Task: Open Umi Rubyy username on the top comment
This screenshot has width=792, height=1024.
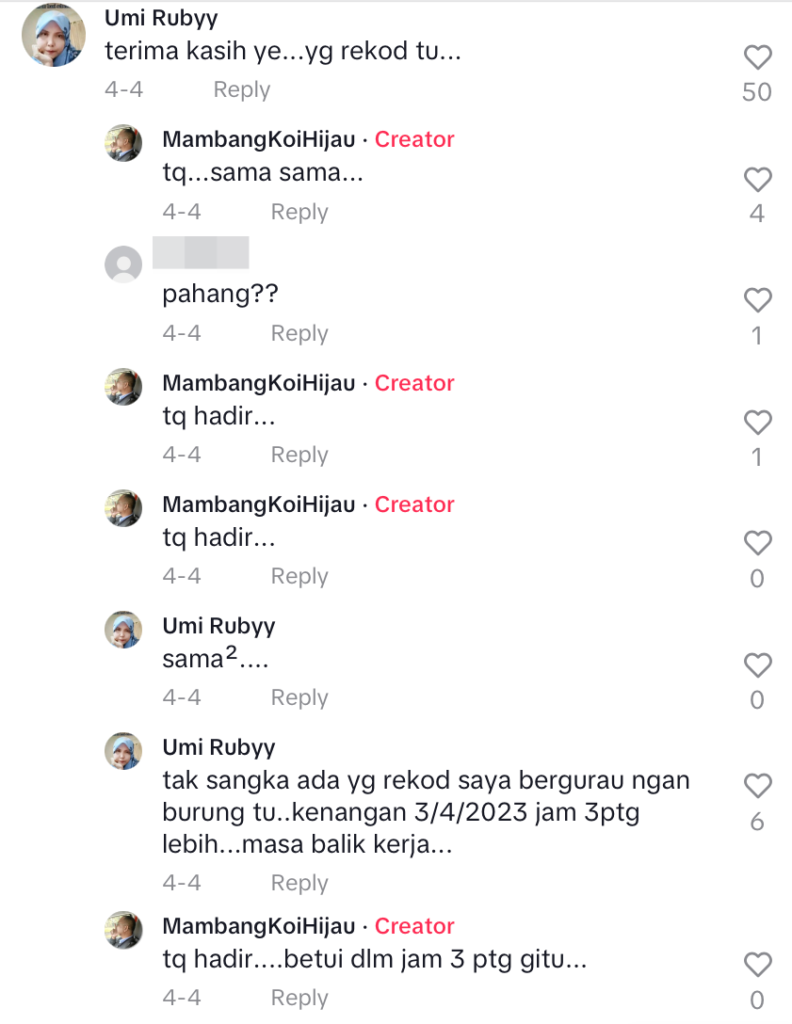Action: pos(161,19)
